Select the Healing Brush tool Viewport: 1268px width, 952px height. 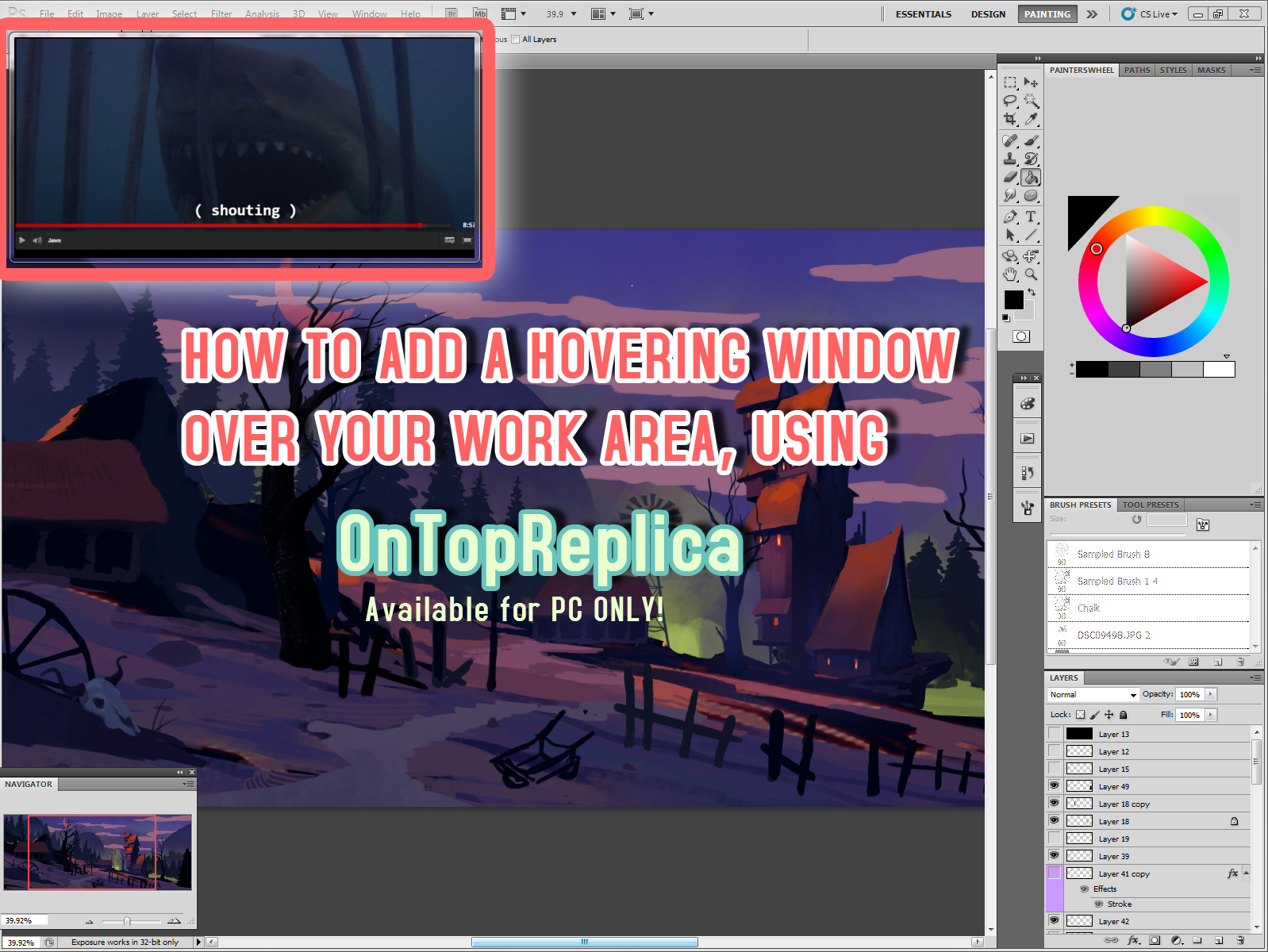(x=1010, y=140)
